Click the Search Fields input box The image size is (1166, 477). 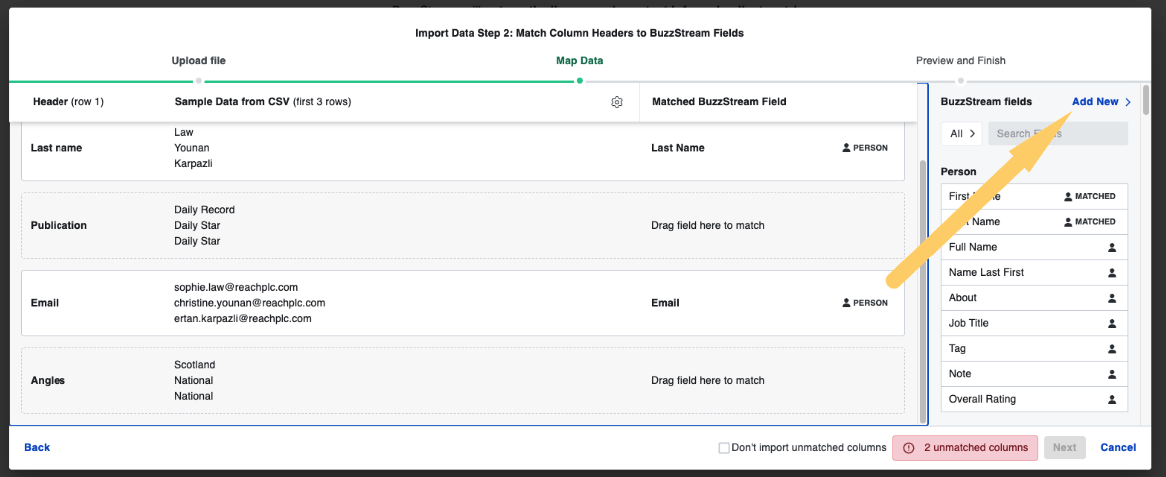pos(1057,134)
